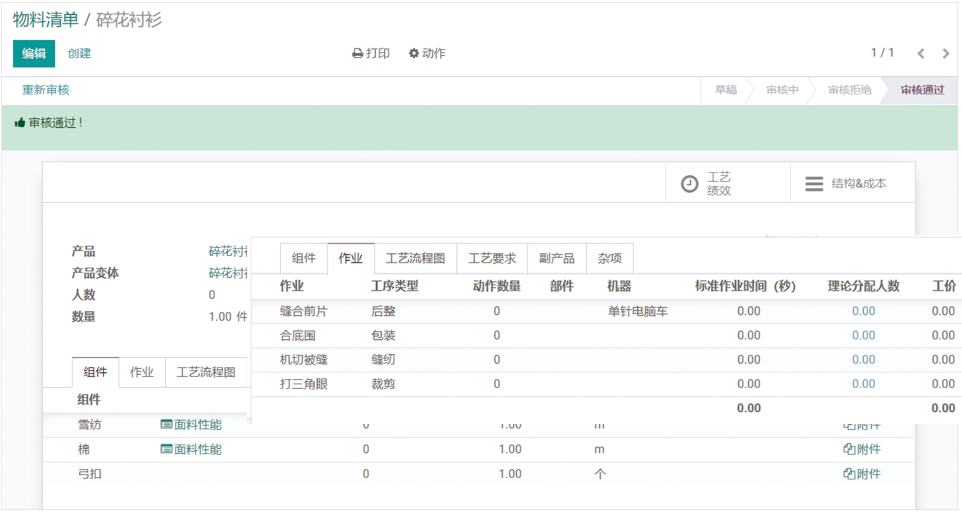Click the 打印 printer button
The width and height of the screenshot is (962, 513).
[371, 53]
